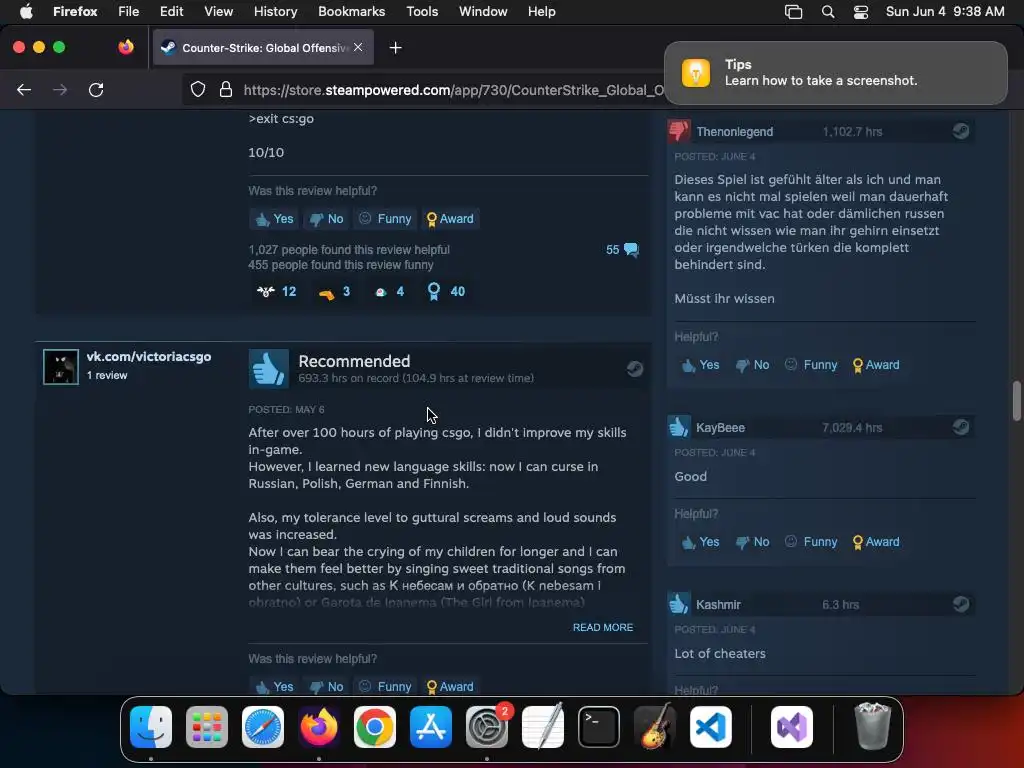Open Finder from the dock
Screen dimensions: 1024x768
[151, 727]
